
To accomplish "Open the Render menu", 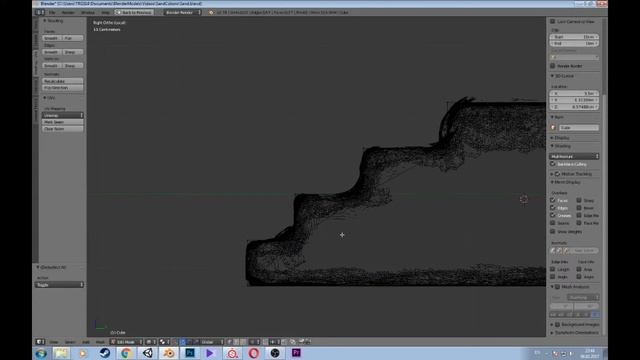I will (x=68, y=13).
